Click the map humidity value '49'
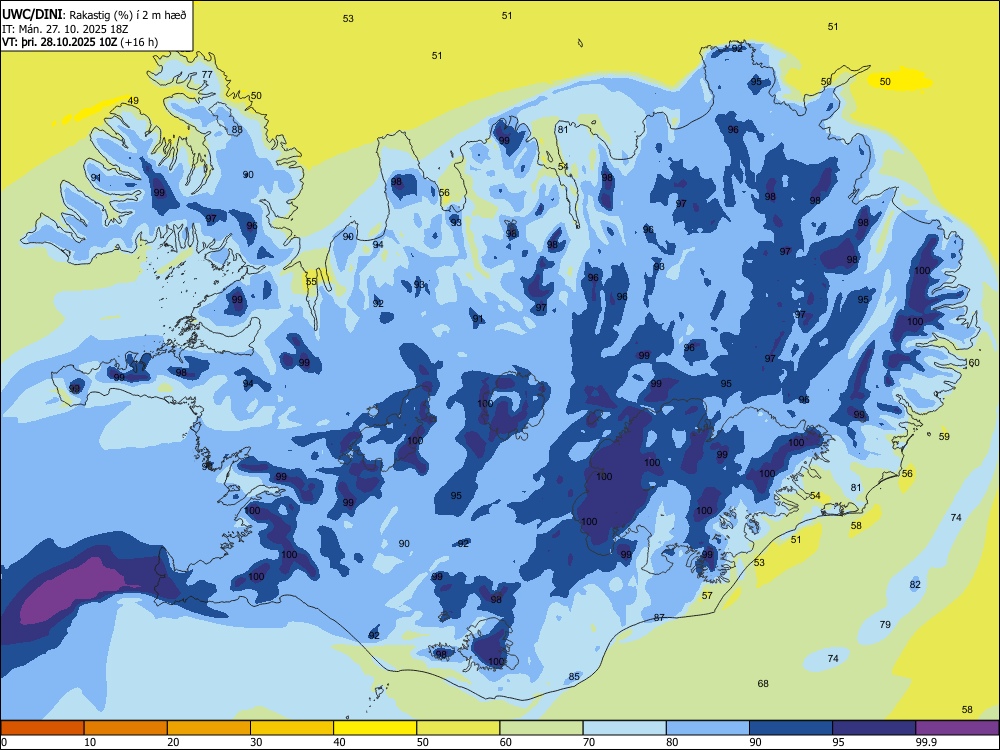 [x=133, y=101]
